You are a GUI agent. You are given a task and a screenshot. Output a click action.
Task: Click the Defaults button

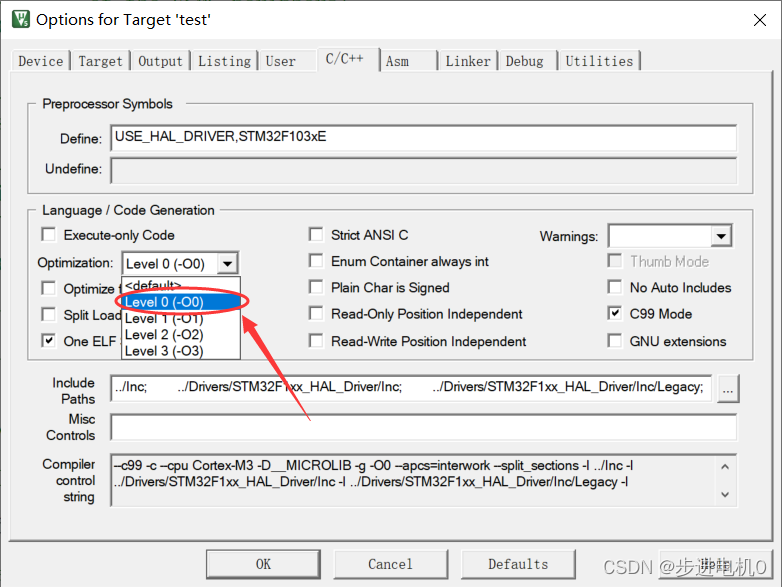(x=518, y=564)
